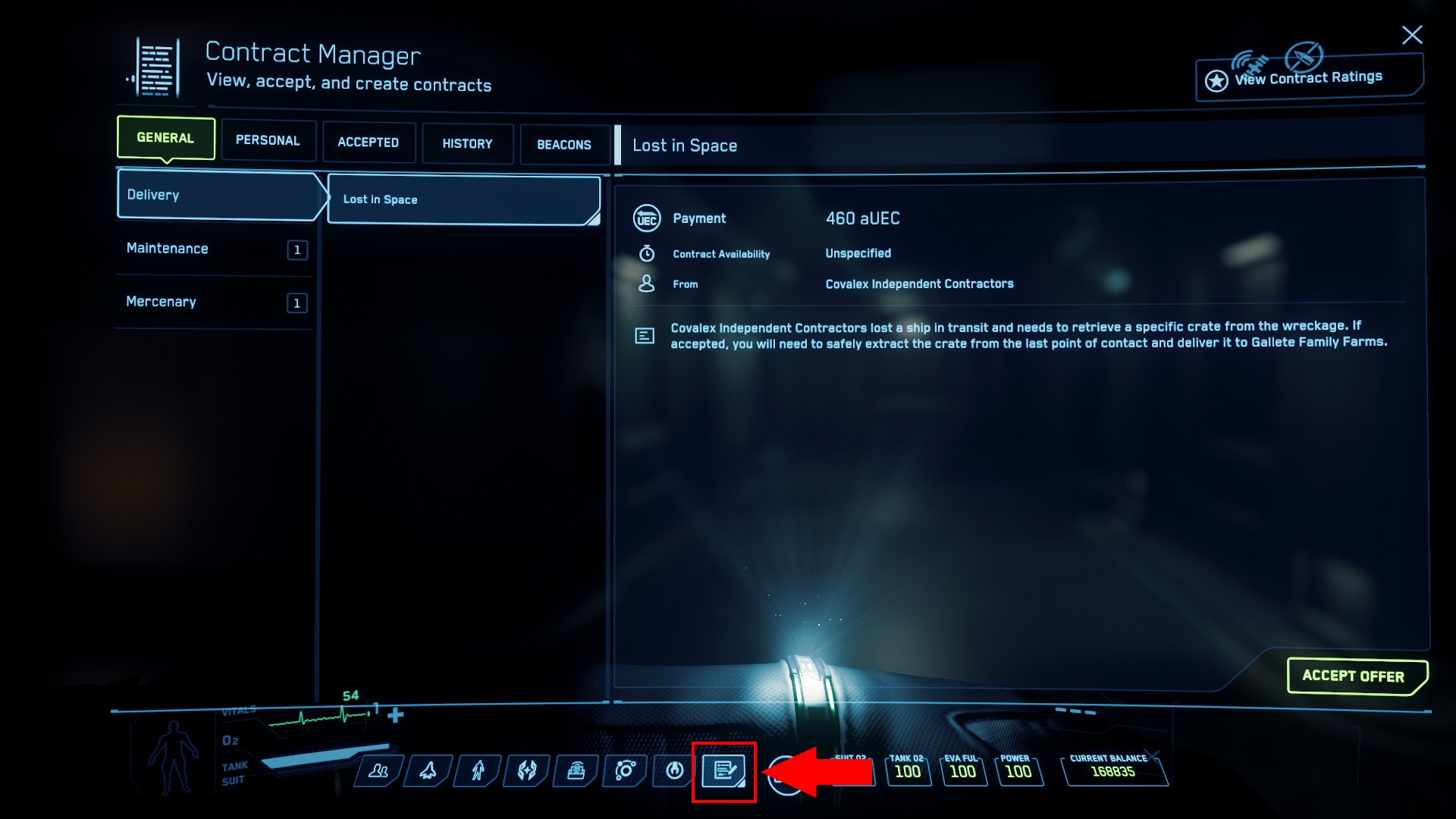Image resolution: width=1456 pixels, height=819 pixels.
Task: Select the Lost in Space delivery contract
Action: pyautogui.click(x=462, y=199)
